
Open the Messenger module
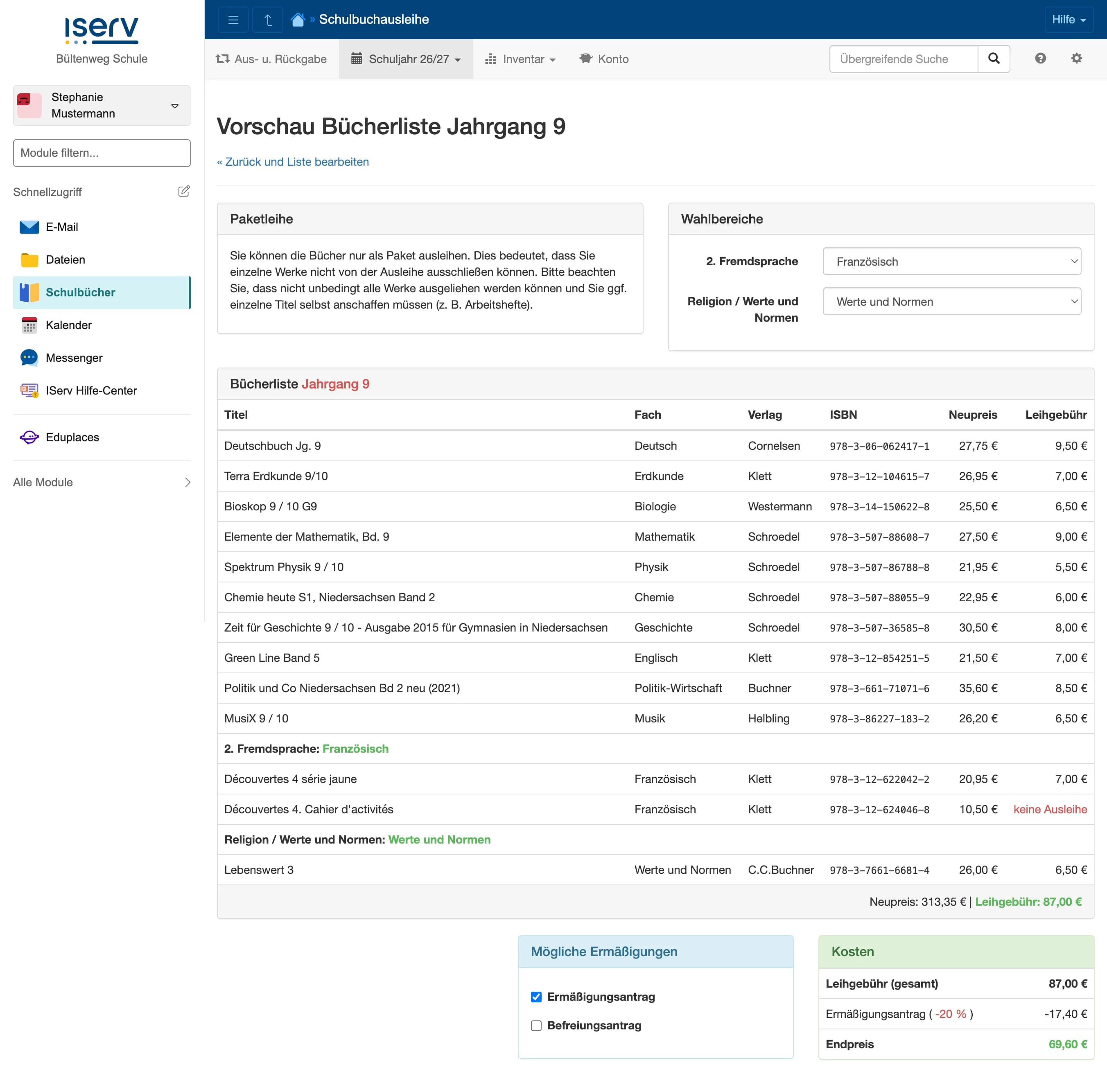[74, 358]
